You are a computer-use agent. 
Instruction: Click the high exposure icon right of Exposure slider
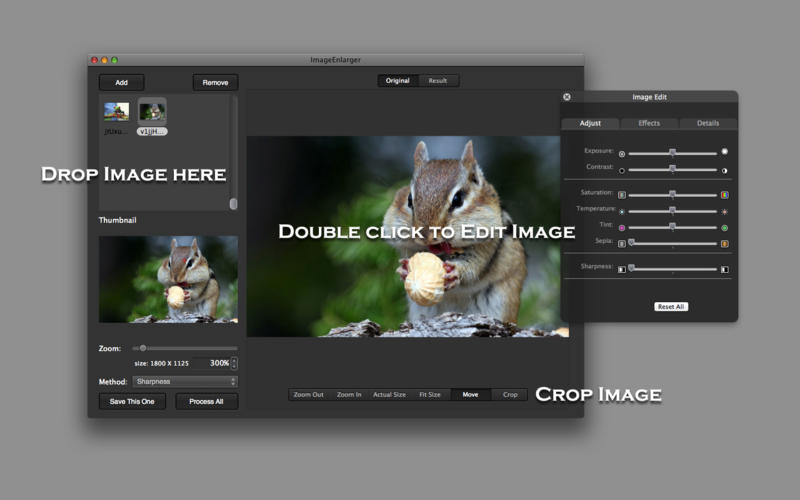pos(724,152)
